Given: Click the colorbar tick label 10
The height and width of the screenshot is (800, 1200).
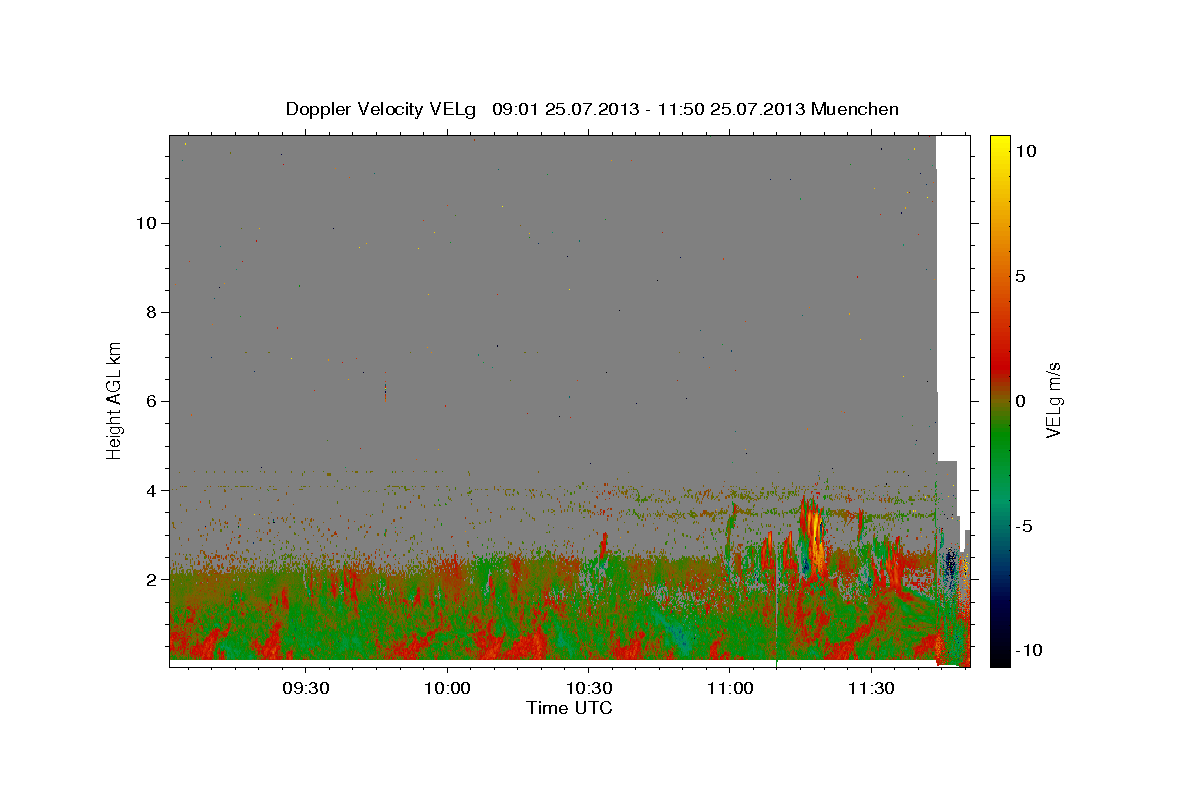Looking at the screenshot, I should (x=1025, y=151).
